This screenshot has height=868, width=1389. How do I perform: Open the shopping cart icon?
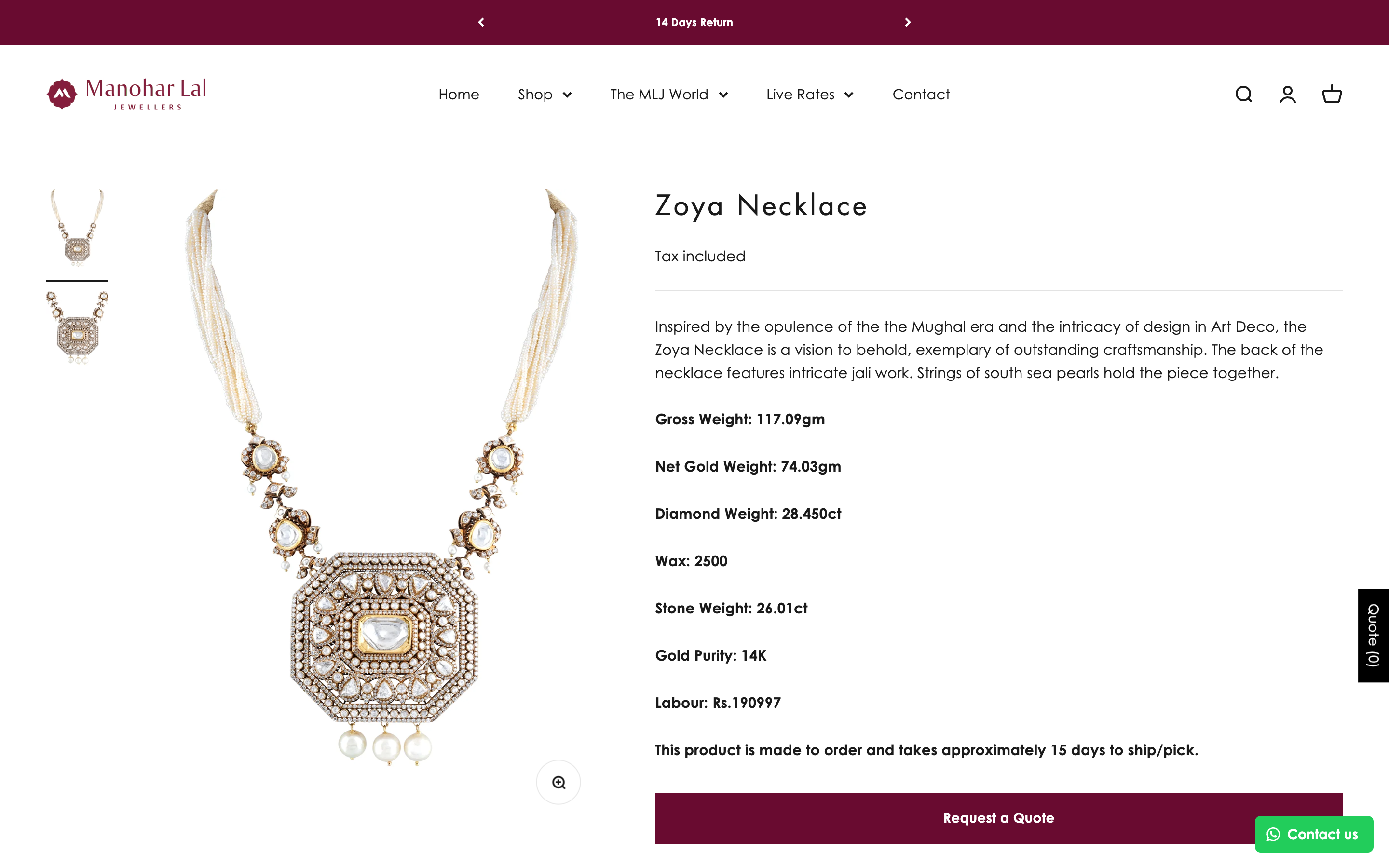pyautogui.click(x=1332, y=94)
